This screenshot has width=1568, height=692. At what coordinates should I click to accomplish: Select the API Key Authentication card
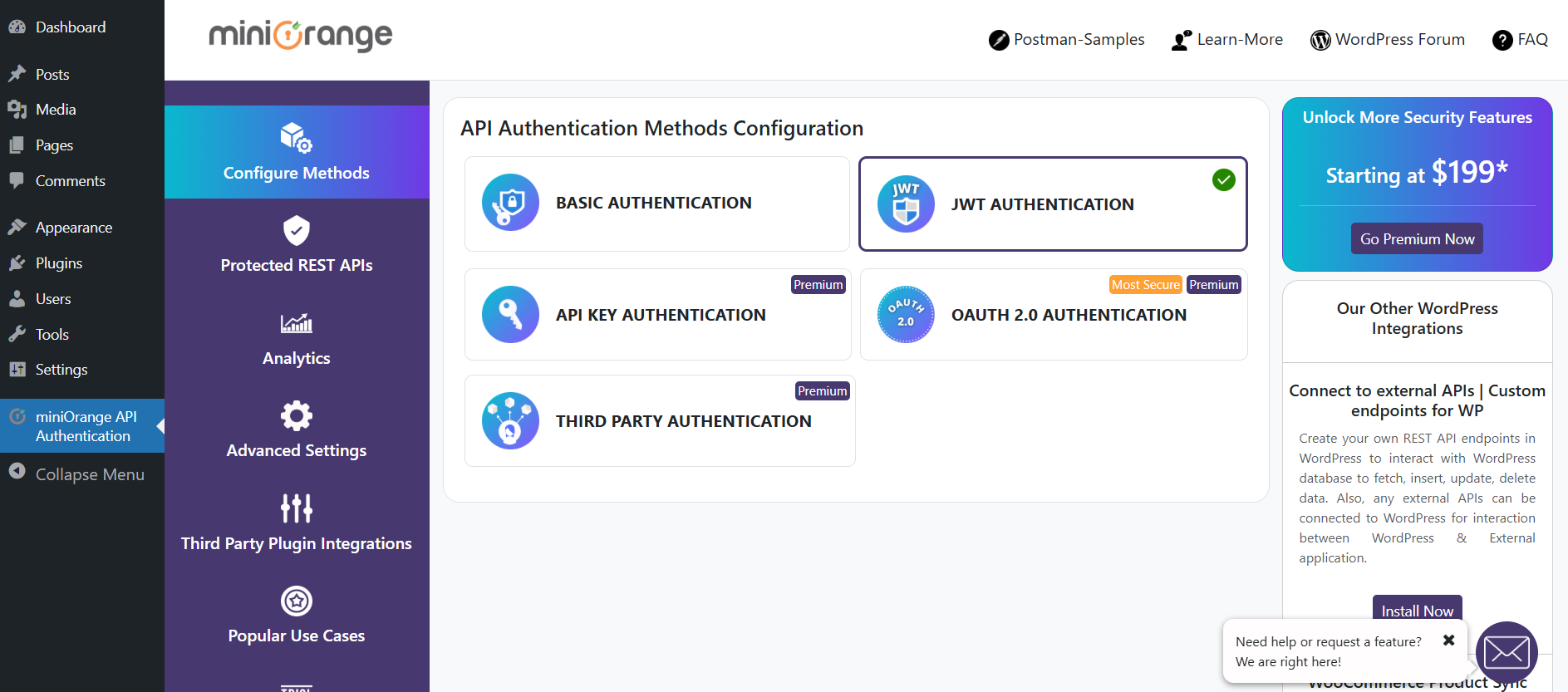tap(657, 315)
